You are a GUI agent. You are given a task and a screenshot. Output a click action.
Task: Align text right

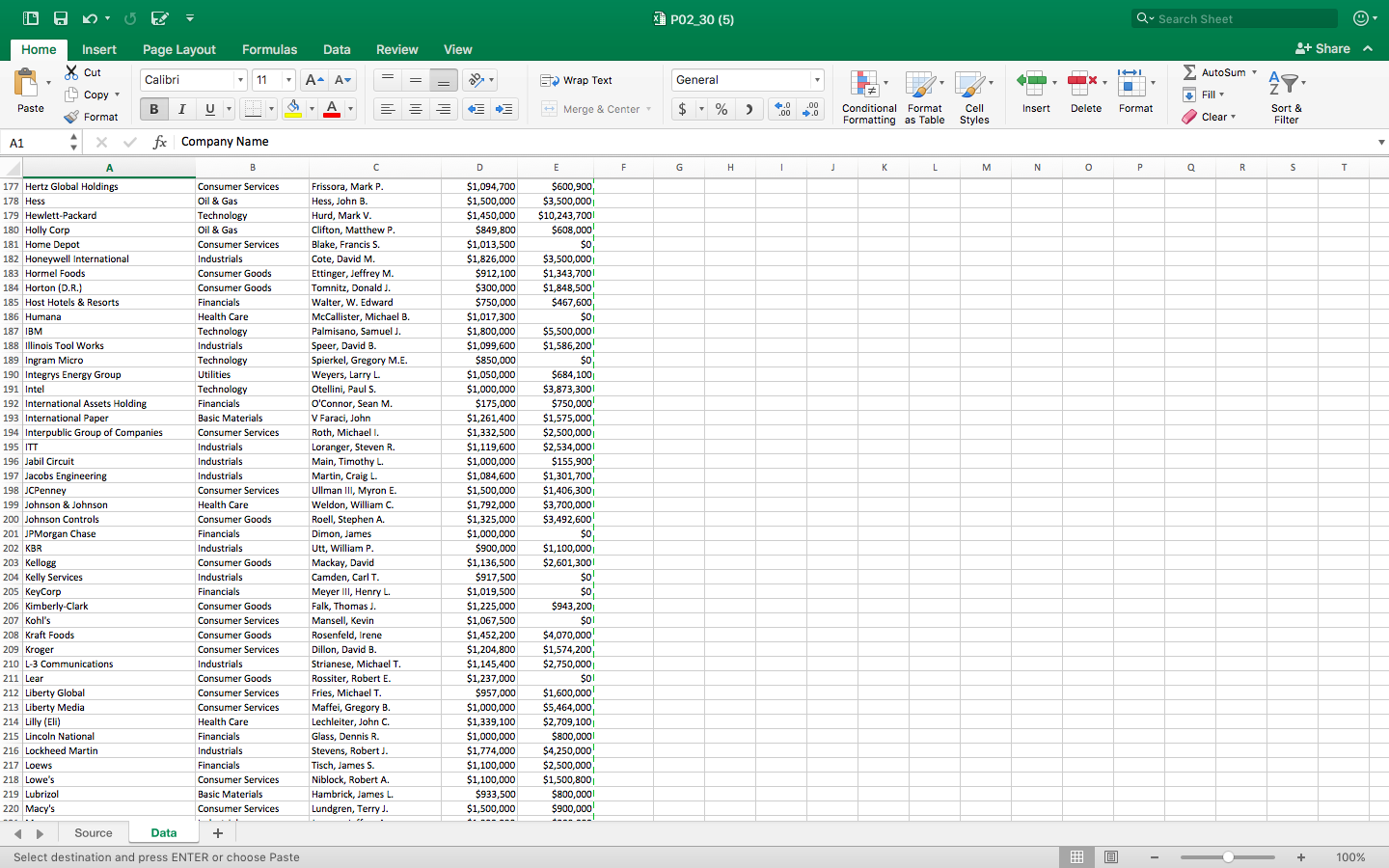(443, 109)
